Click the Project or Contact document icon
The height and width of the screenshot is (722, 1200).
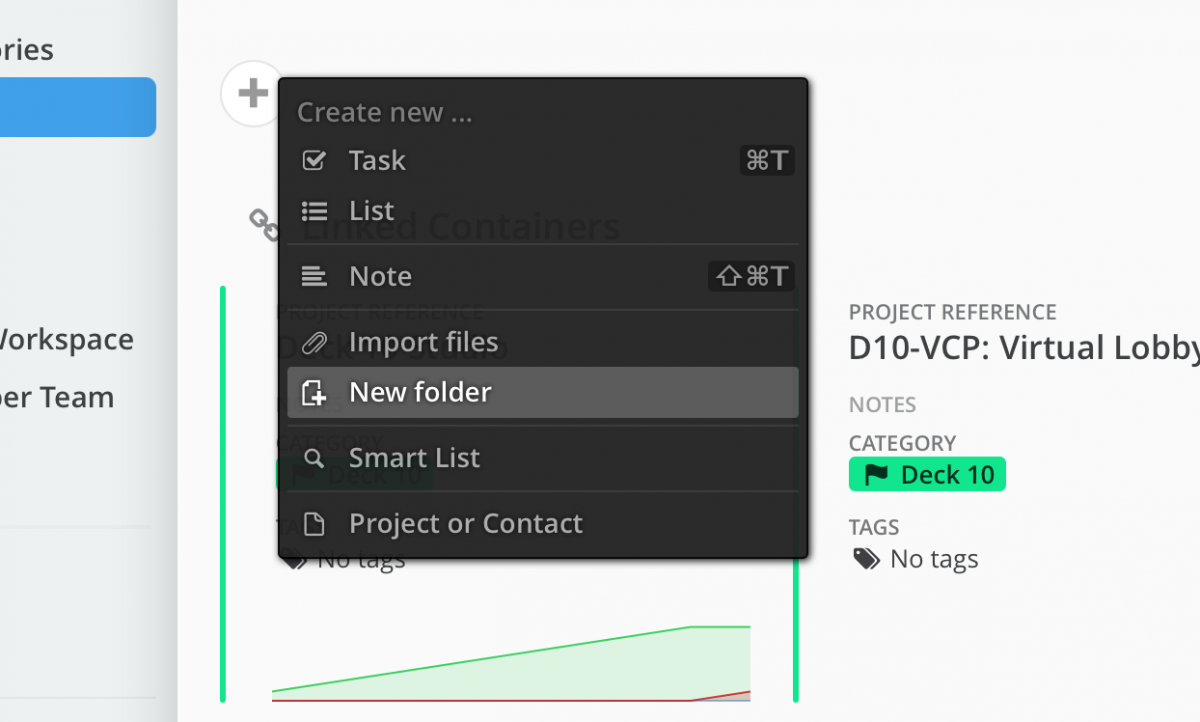coord(314,523)
